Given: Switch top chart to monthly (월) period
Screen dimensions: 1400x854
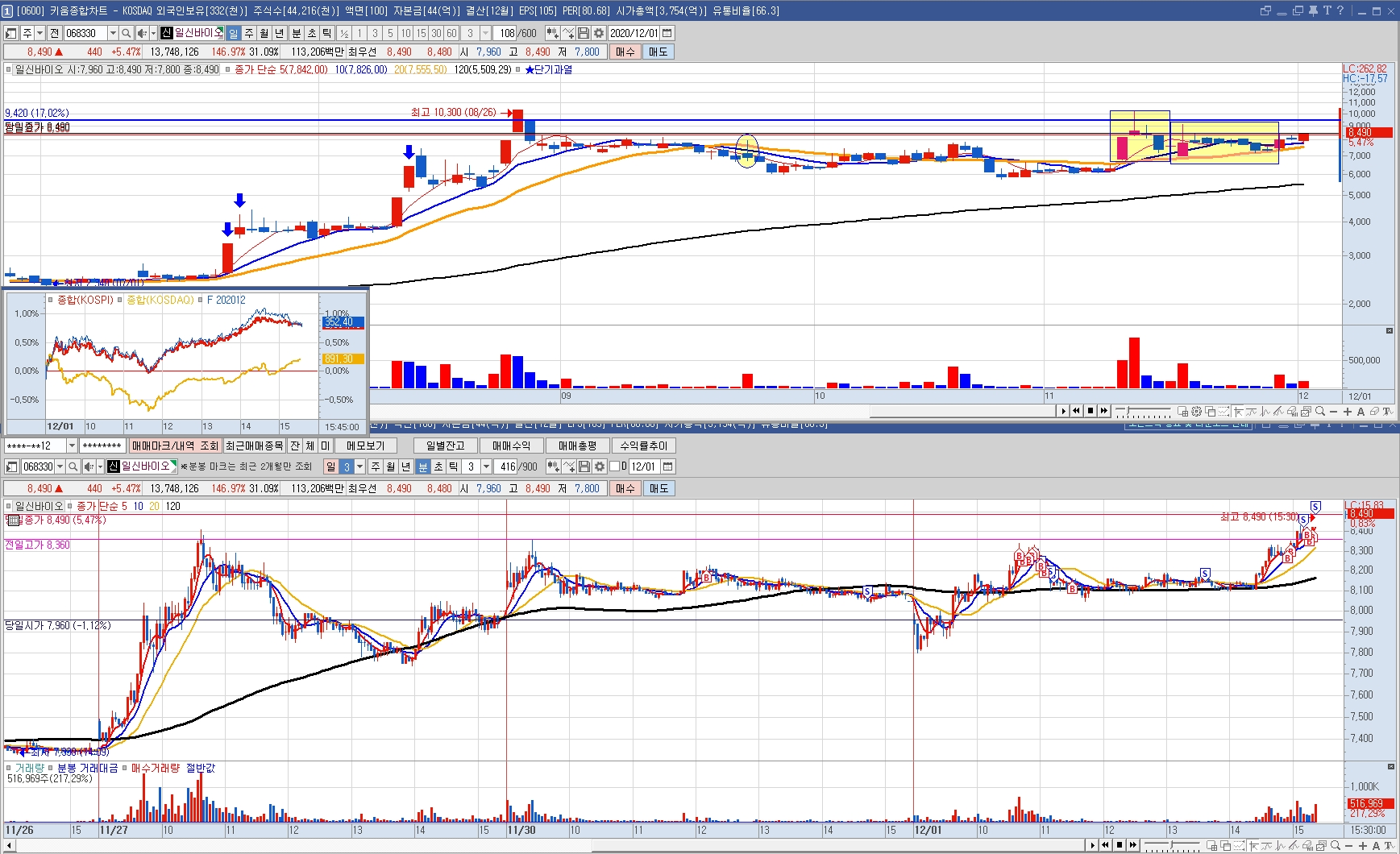Looking at the screenshot, I should [x=264, y=33].
